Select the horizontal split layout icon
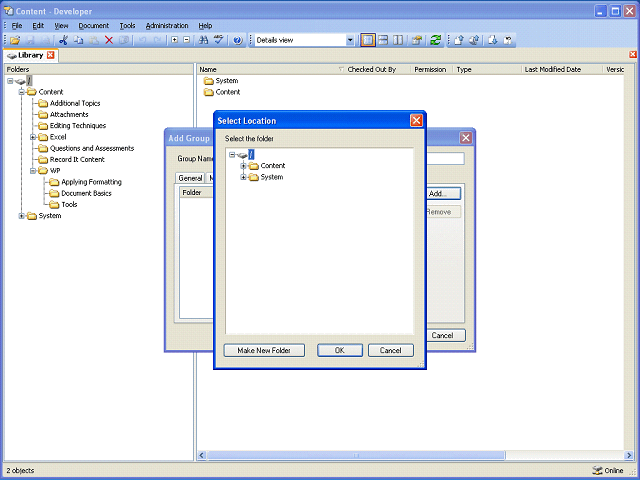The height and width of the screenshot is (480, 640). pyautogui.click(x=383, y=40)
